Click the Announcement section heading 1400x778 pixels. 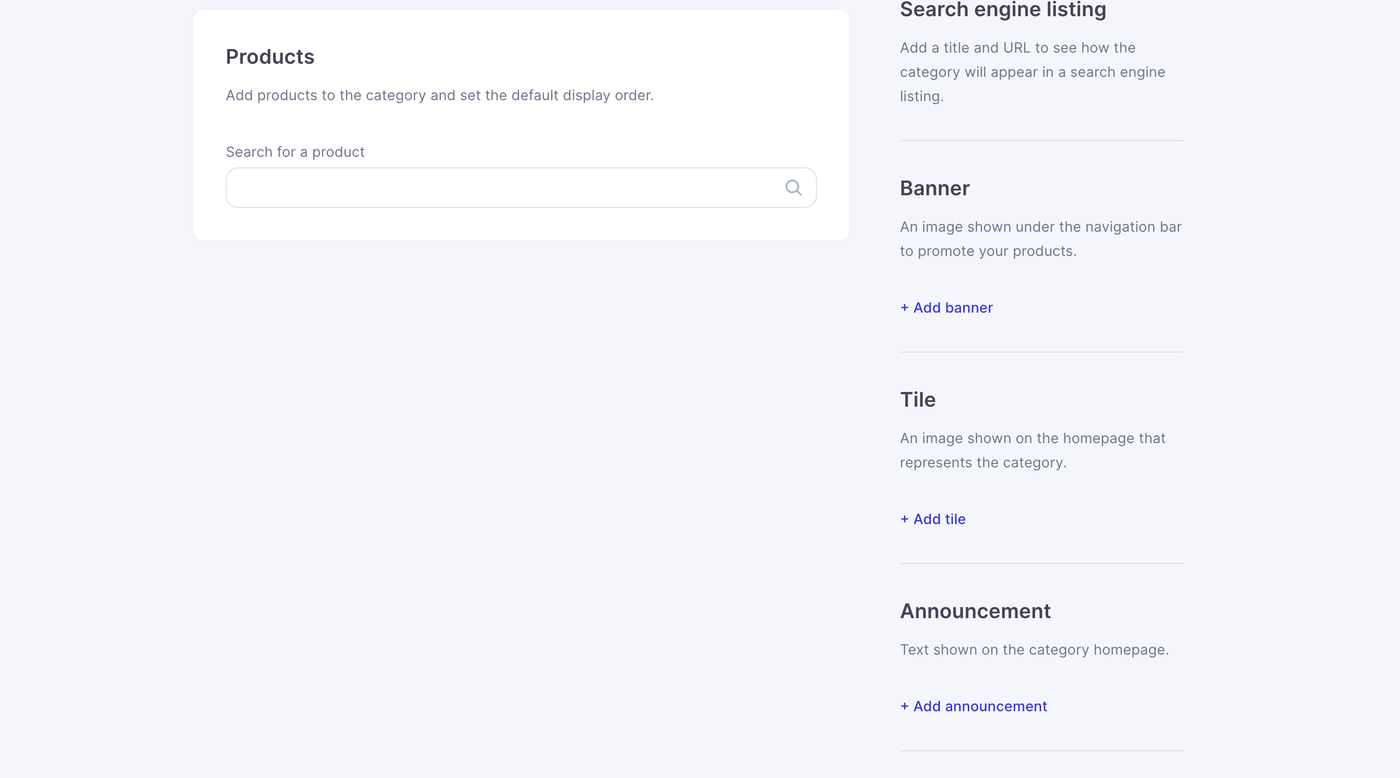tap(975, 611)
